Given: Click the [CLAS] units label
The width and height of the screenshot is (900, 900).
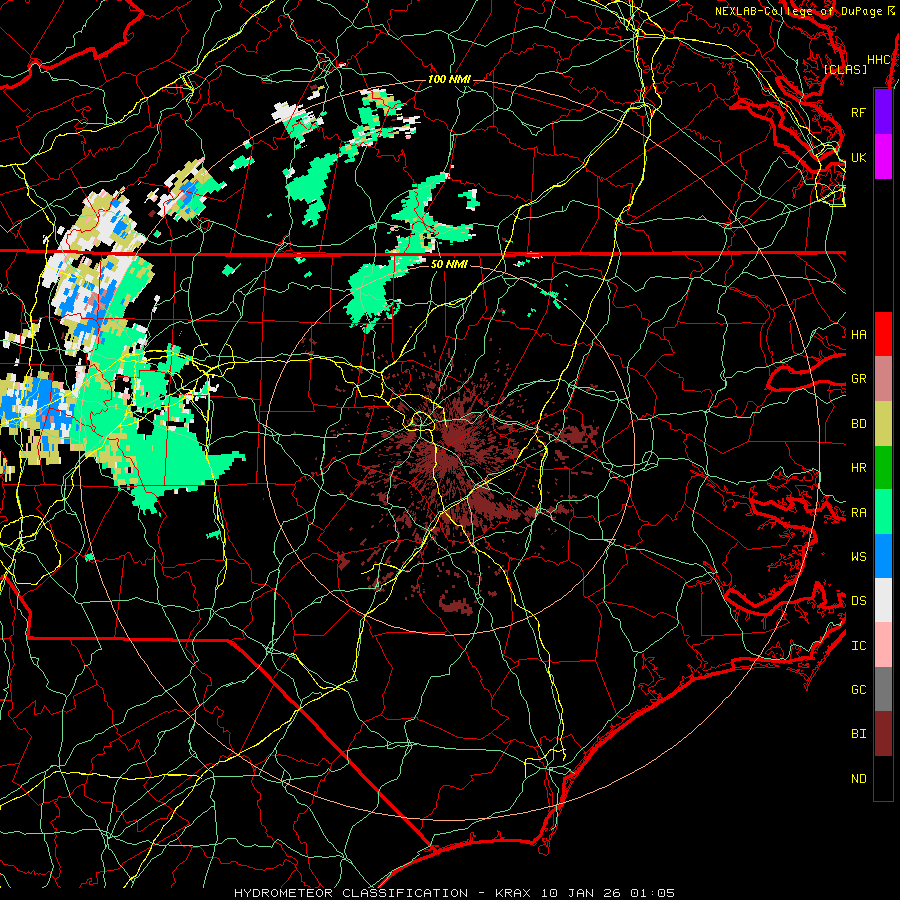Looking at the screenshot, I should [845, 69].
